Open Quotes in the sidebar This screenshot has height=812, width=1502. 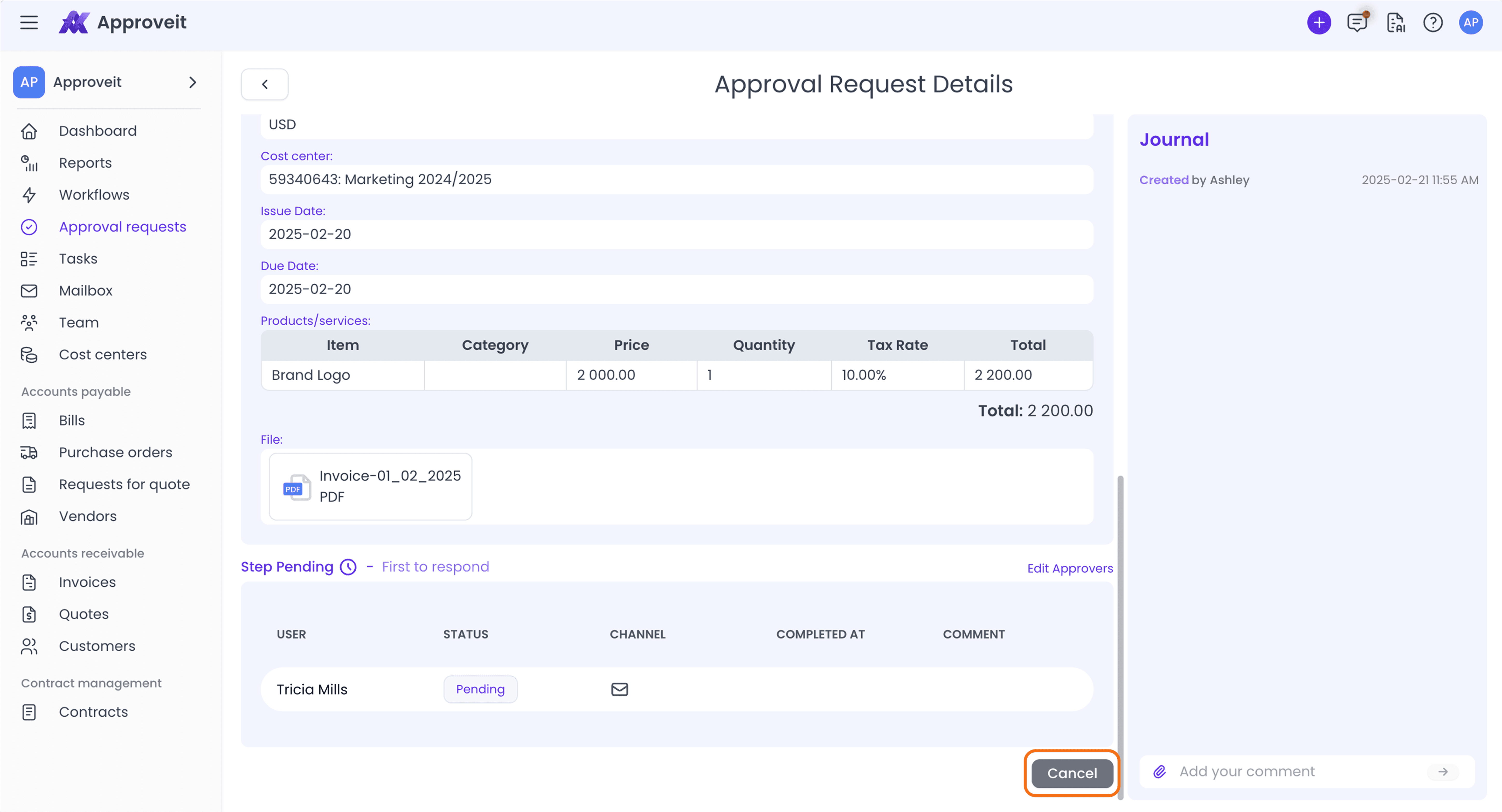[x=84, y=614]
